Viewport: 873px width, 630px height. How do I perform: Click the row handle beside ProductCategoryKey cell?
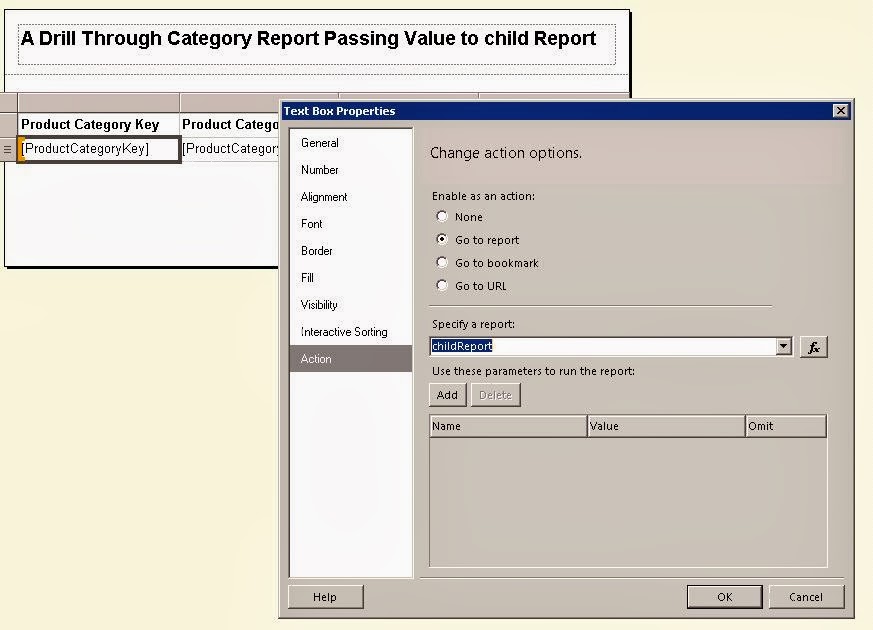point(7,148)
